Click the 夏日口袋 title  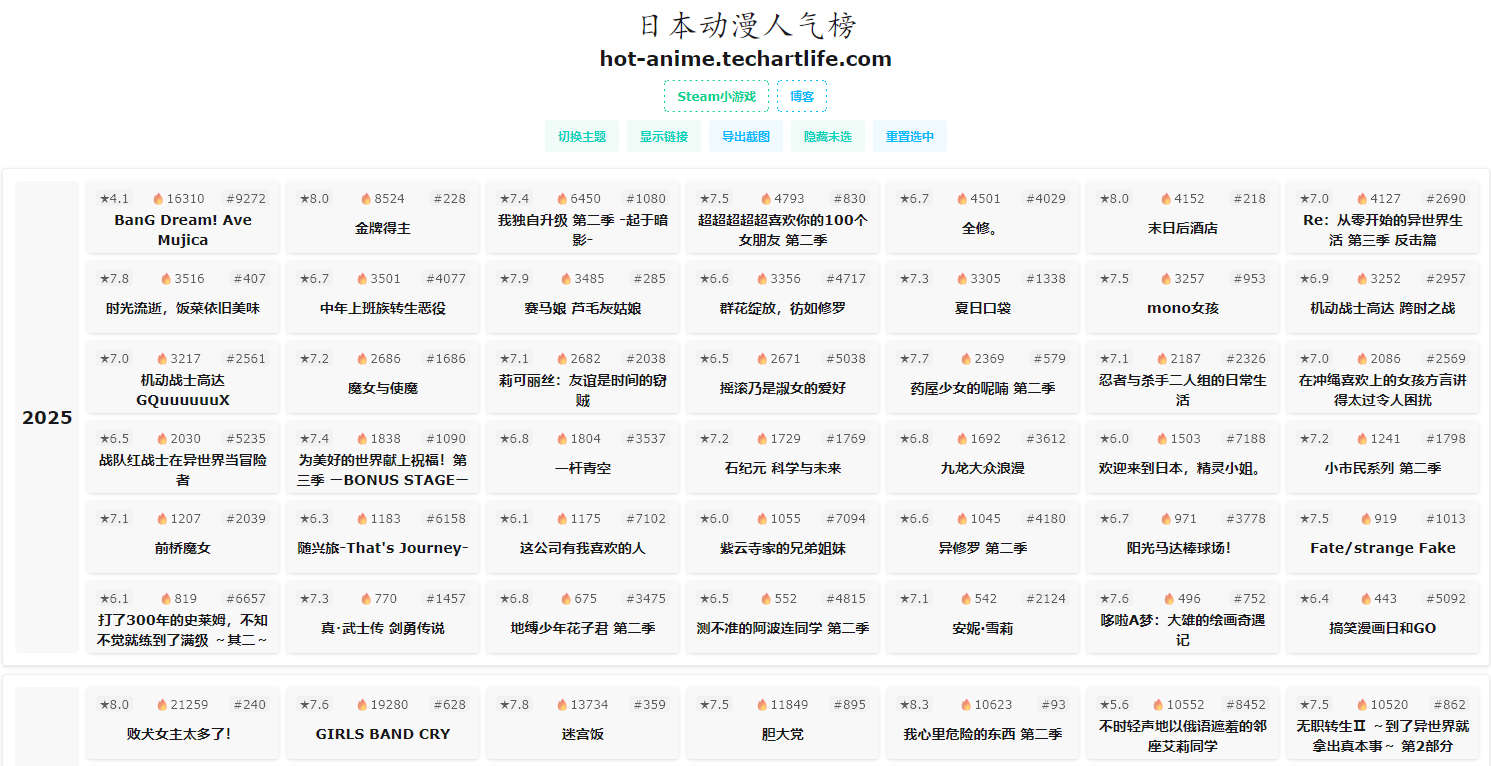(983, 308)
